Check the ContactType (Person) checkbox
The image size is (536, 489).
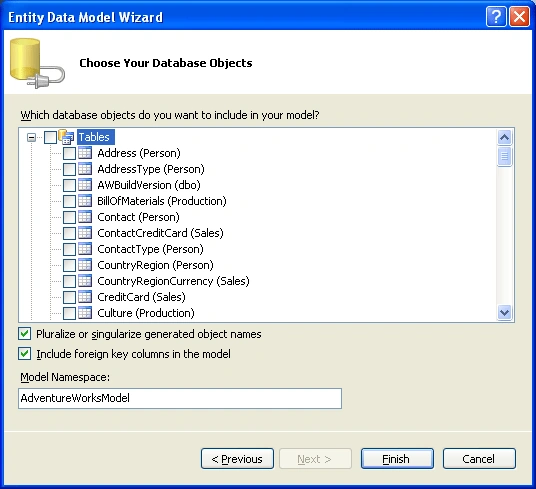click(69, 249)
